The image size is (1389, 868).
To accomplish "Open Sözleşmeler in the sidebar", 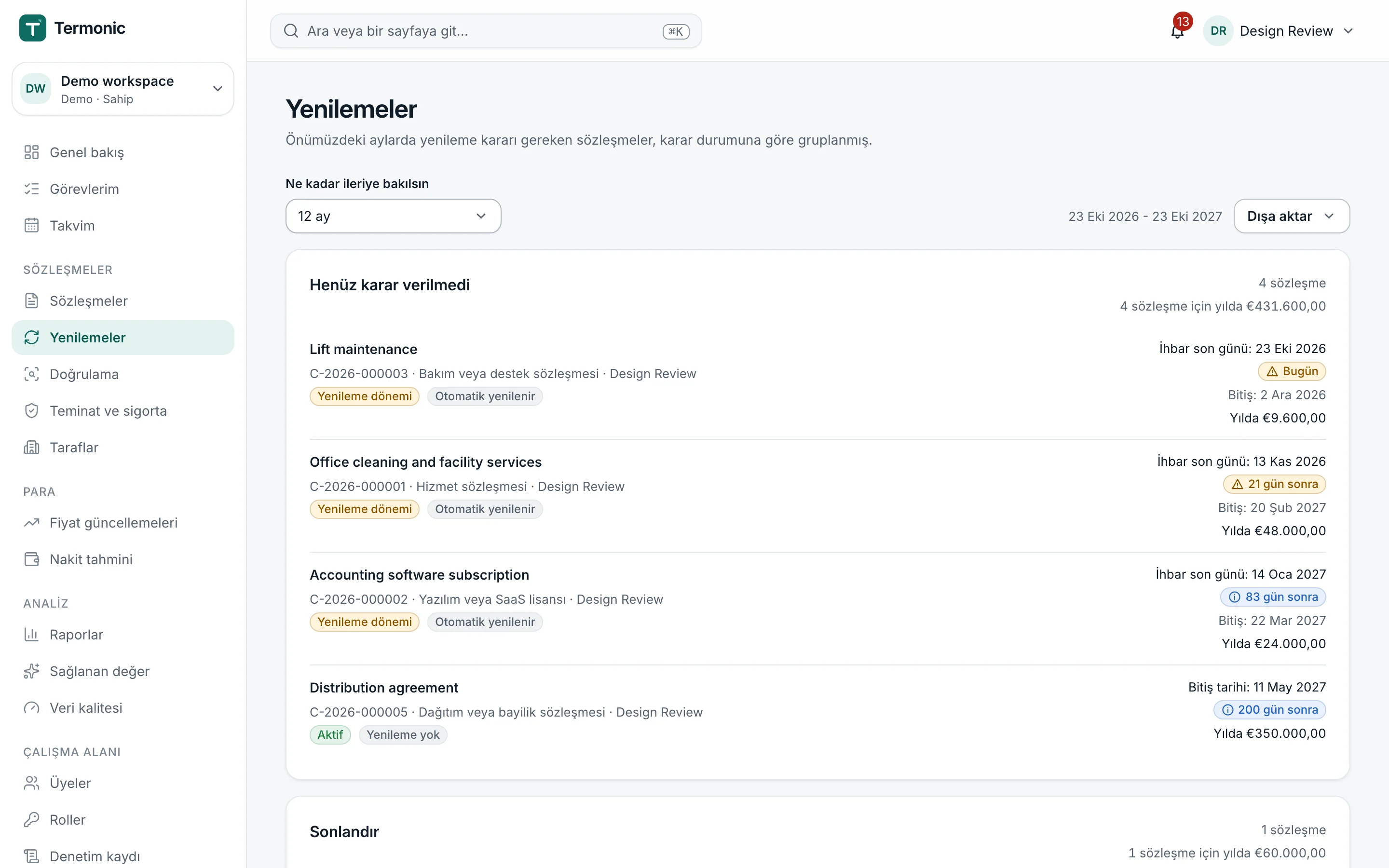I will pos(123,301).
